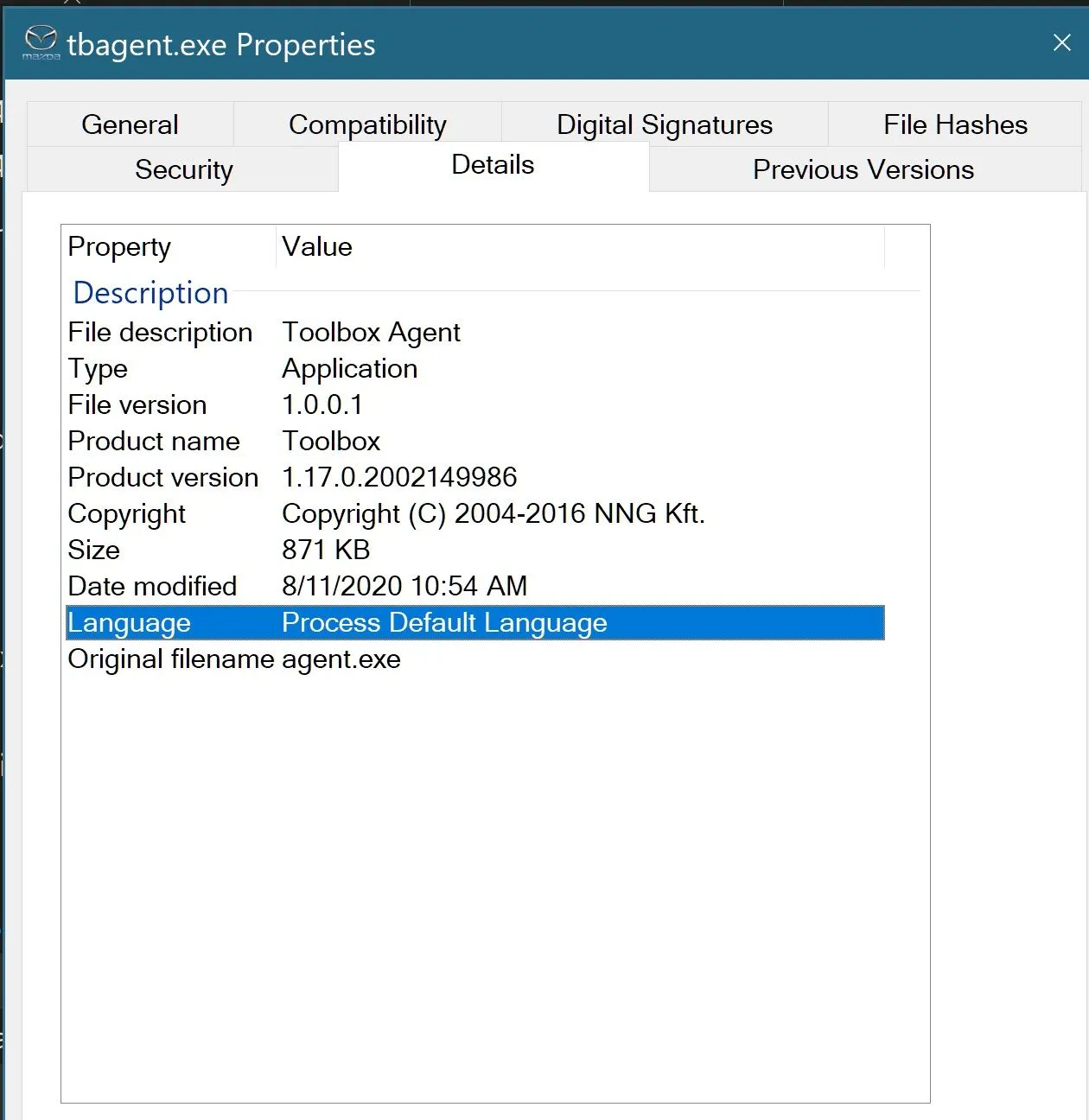Open the Compatibility tab

click(367, 125)
